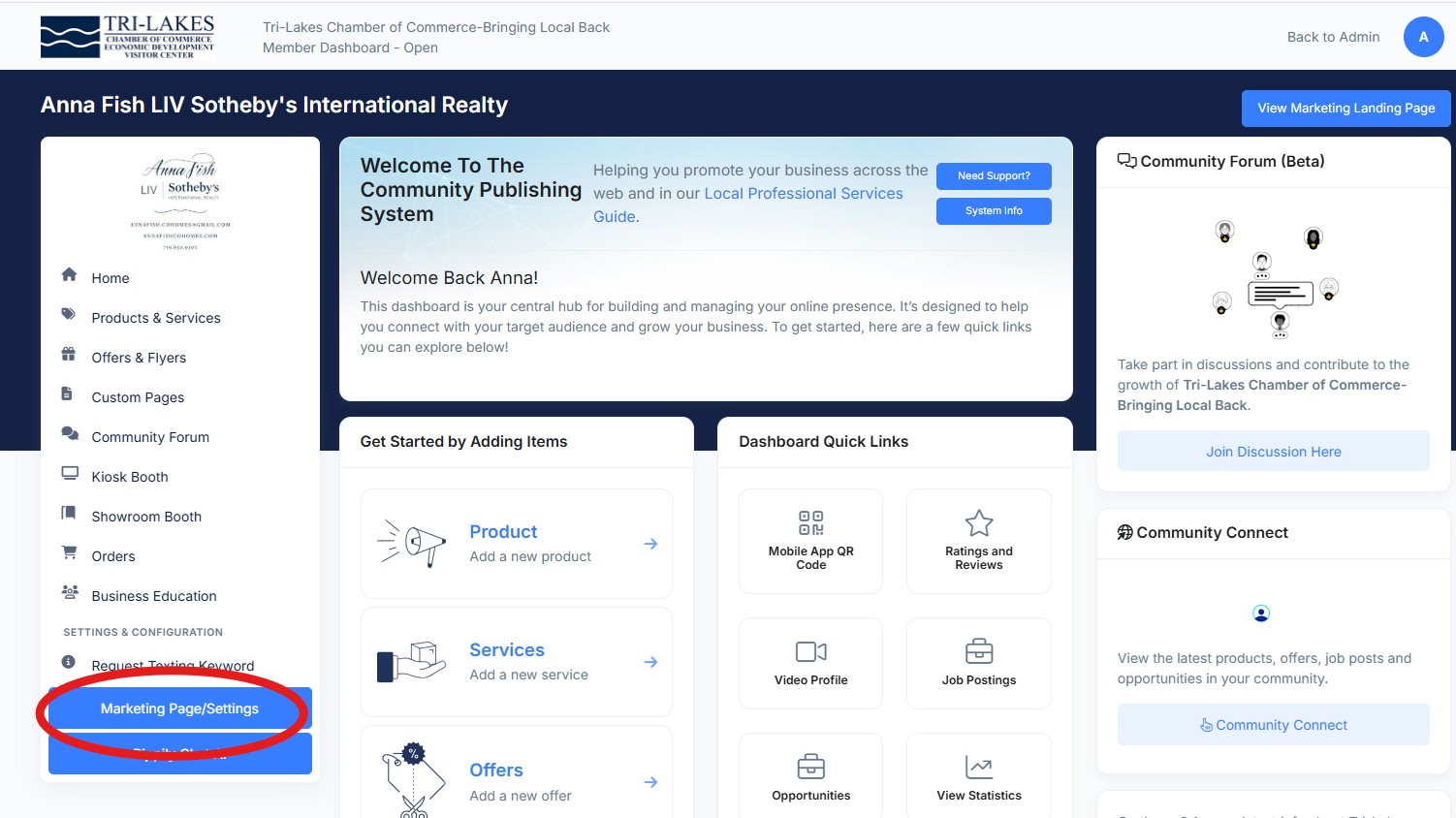Click the Business Education people icon
Image resolution: width=1456 pixels, height=818 pixels.
(70, 592)
